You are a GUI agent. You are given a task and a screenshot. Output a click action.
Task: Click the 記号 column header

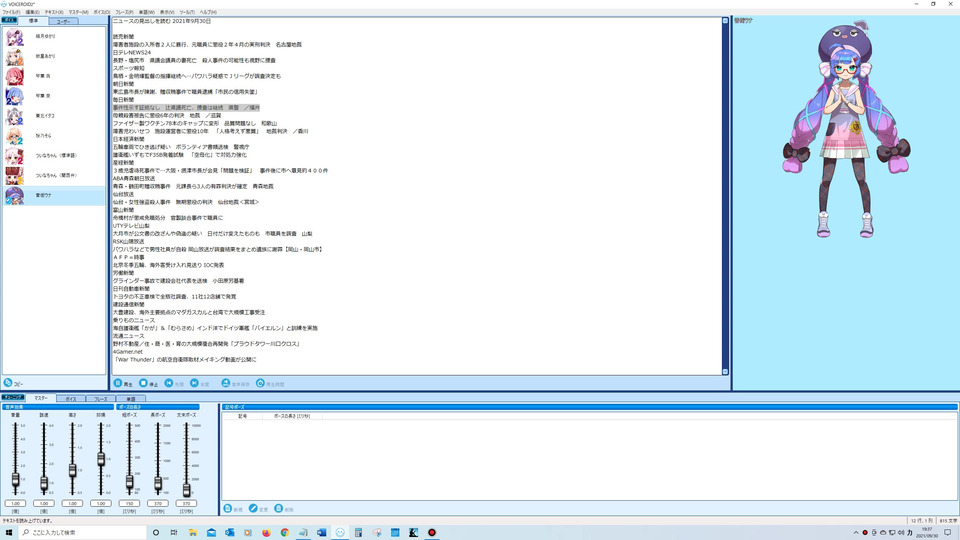pyautogui.click(x=242, y=416)
